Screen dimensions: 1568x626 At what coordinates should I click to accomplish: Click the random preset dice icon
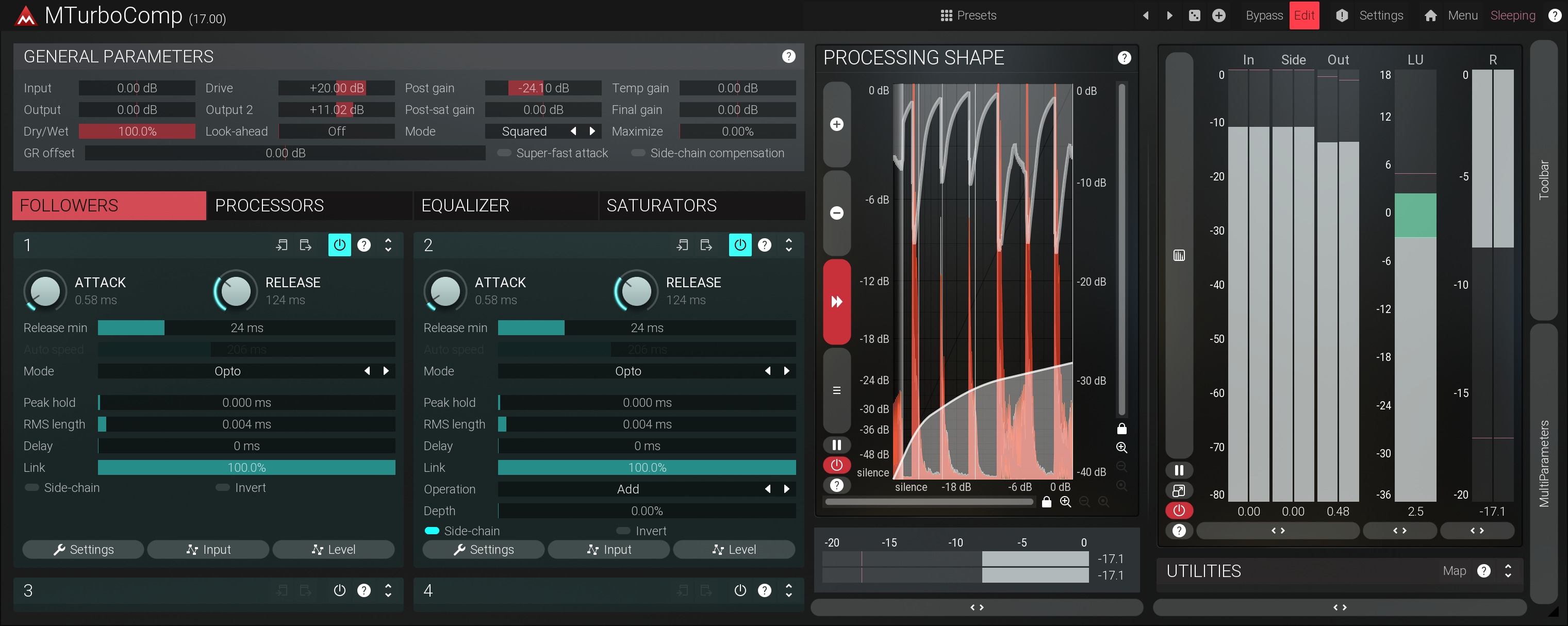pyautogui.click(x=1194, y=15)
